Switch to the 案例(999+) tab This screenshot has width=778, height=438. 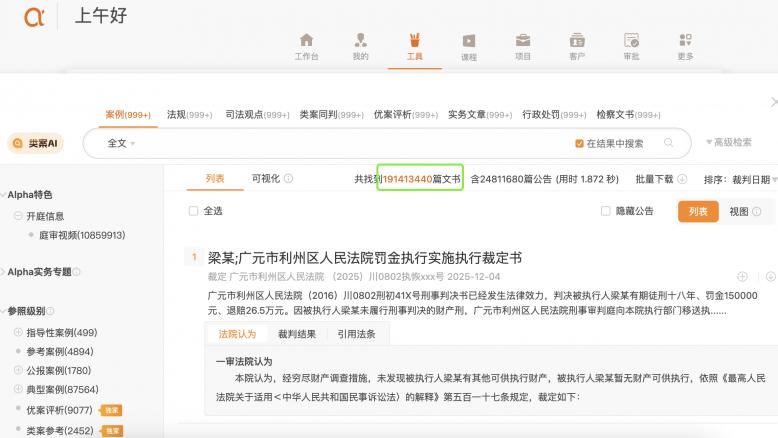pos(128,115)
